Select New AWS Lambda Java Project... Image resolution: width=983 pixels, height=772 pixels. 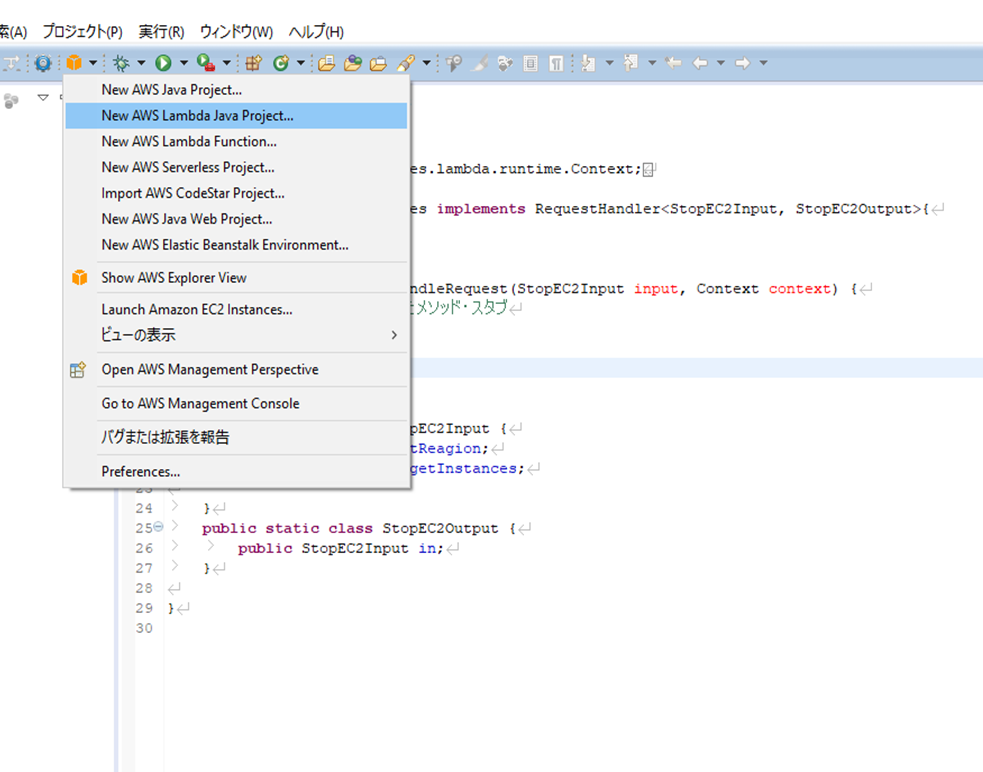pyautogui.click(x=236, y=115)
